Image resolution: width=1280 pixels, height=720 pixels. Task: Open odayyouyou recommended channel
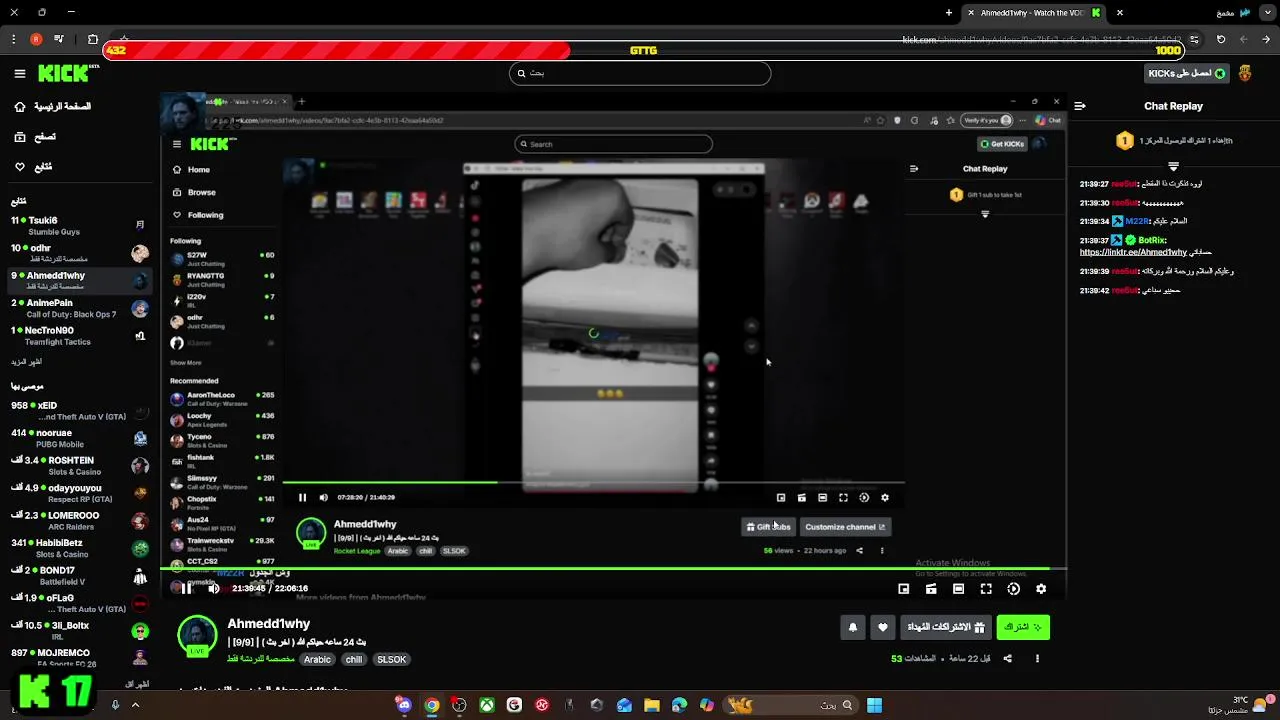click(x=78, y=493)
